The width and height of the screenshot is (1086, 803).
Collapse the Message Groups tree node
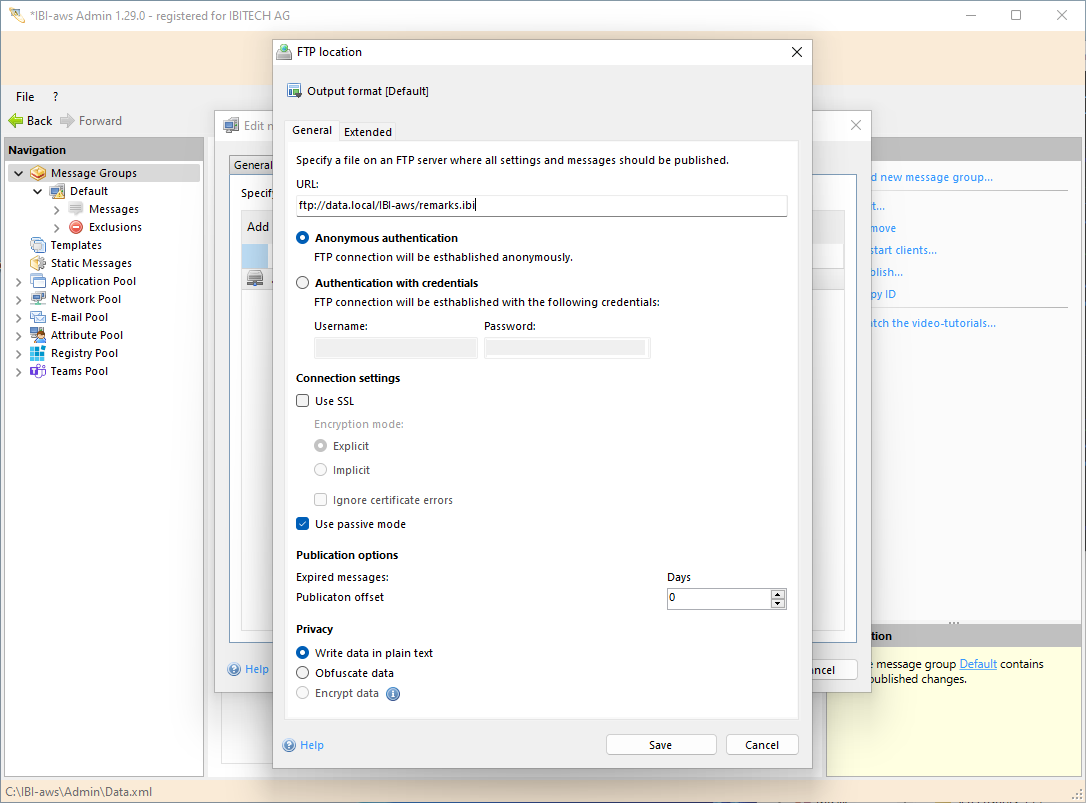18,173
